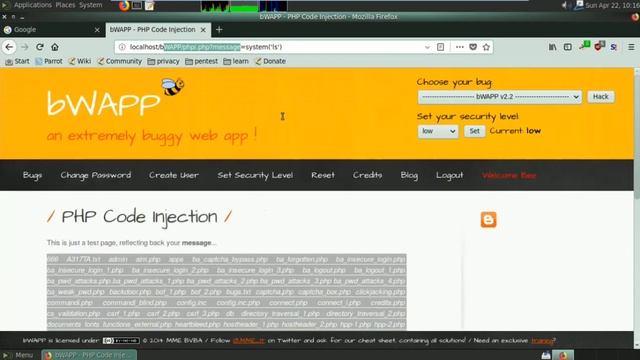Screen dimensions: 640x360
Task: Go to Change Password page
Action: pyautogui.click(x=96, y=175)
